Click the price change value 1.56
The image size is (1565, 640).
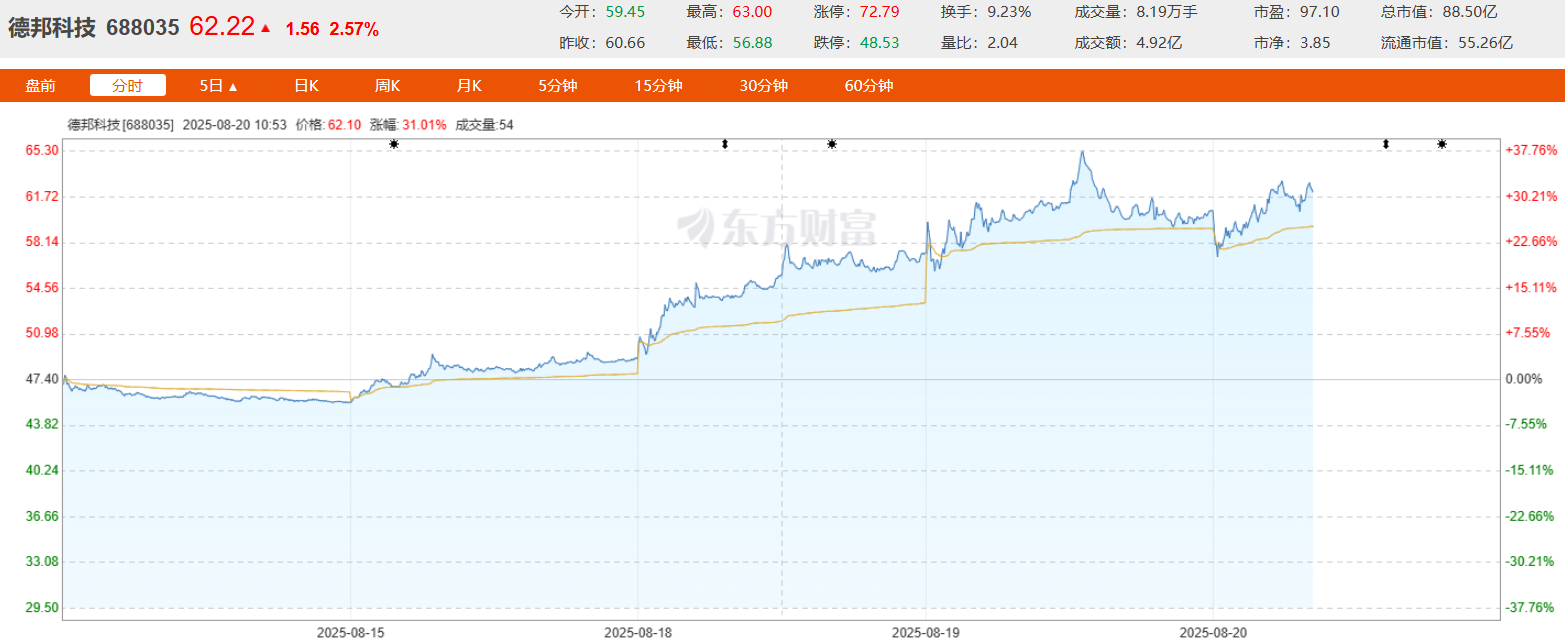(x=302, y=30)
